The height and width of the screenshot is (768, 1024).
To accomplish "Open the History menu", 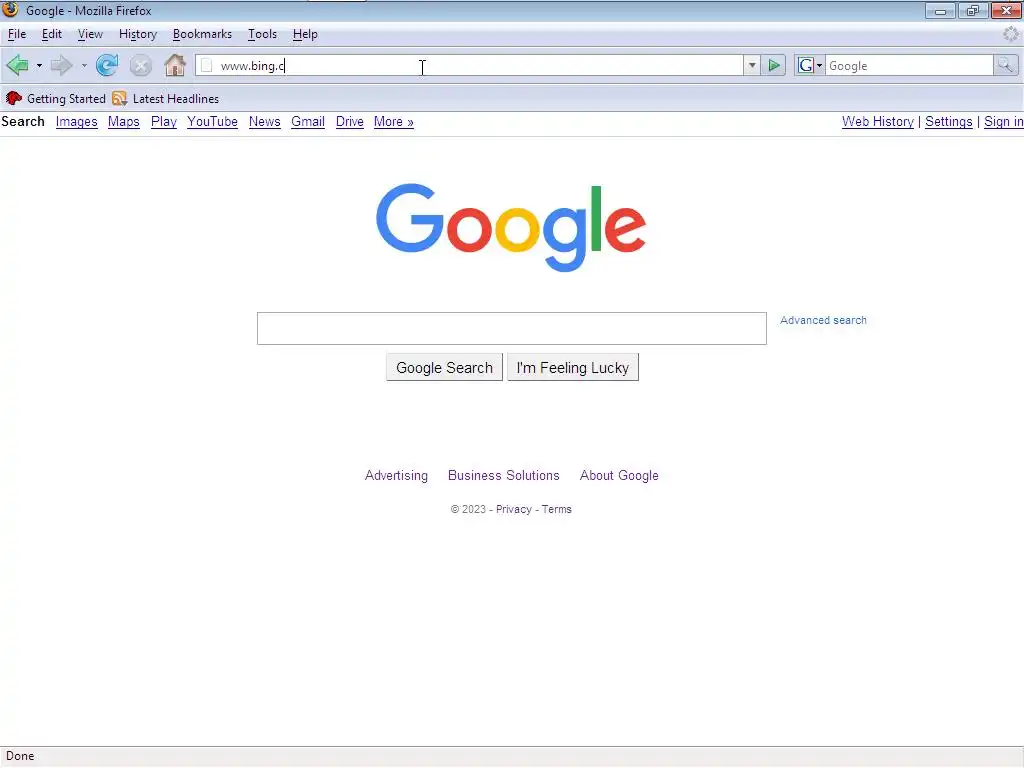I will pyautogui.click(x=138, y=34).
